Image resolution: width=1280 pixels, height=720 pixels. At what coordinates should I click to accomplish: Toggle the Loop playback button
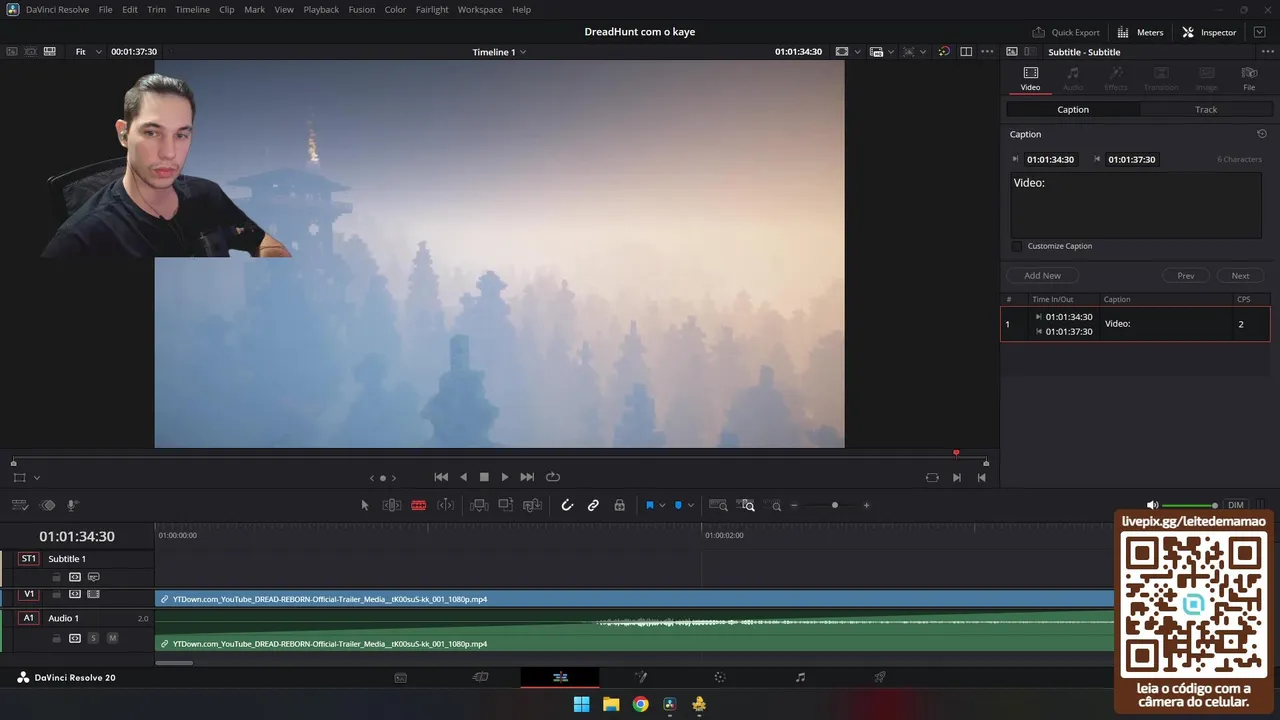tap(552, 477)
